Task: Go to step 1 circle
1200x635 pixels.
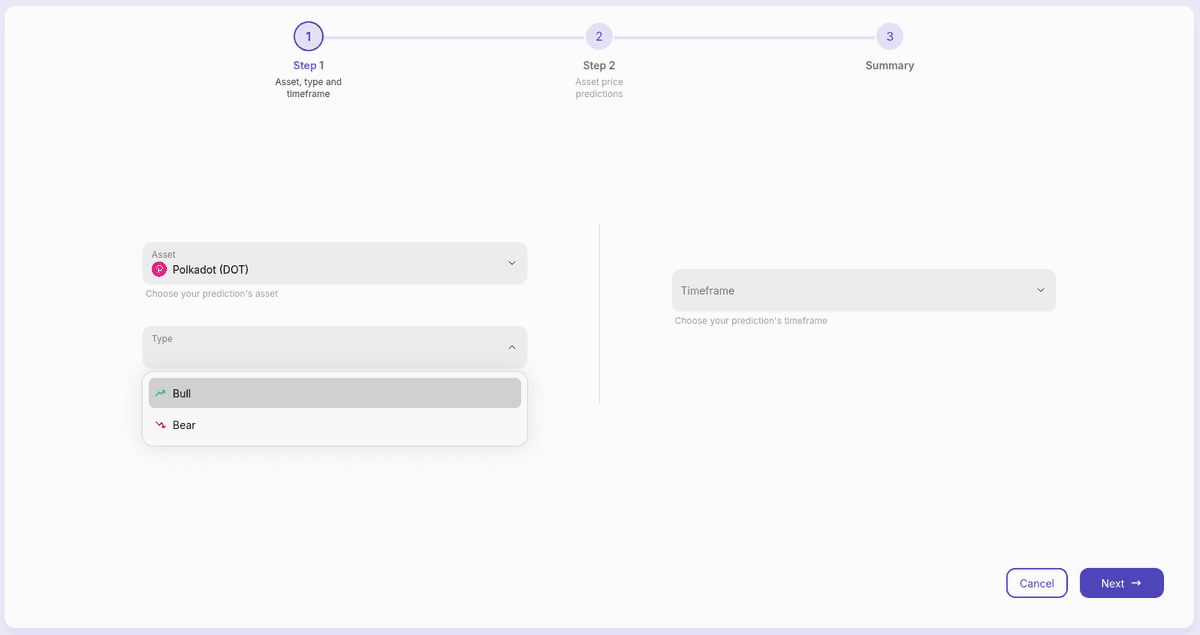Action: [308, 37]
